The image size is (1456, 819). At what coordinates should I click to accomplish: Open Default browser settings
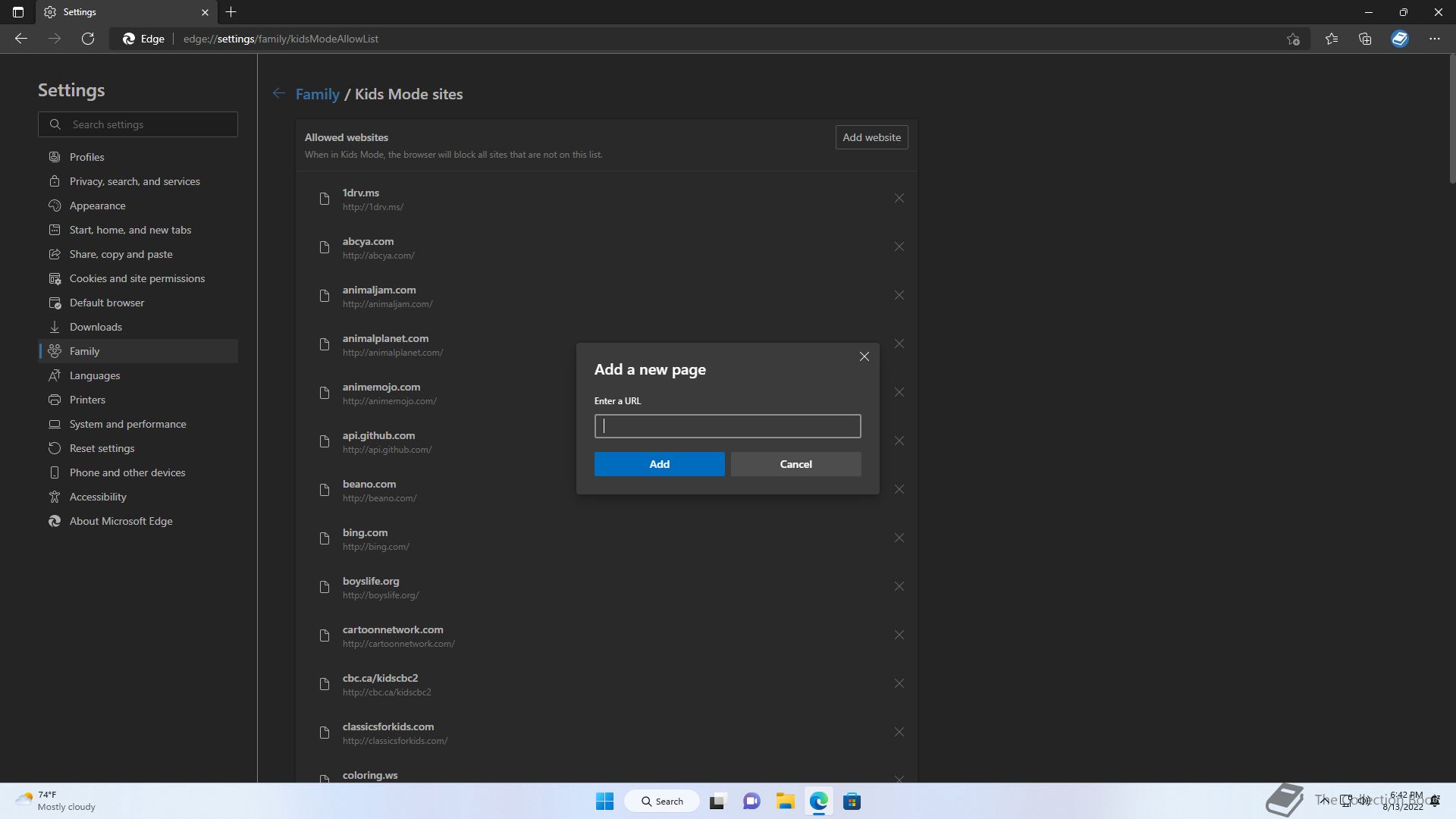pyautogui.click(x=138, y=303)
